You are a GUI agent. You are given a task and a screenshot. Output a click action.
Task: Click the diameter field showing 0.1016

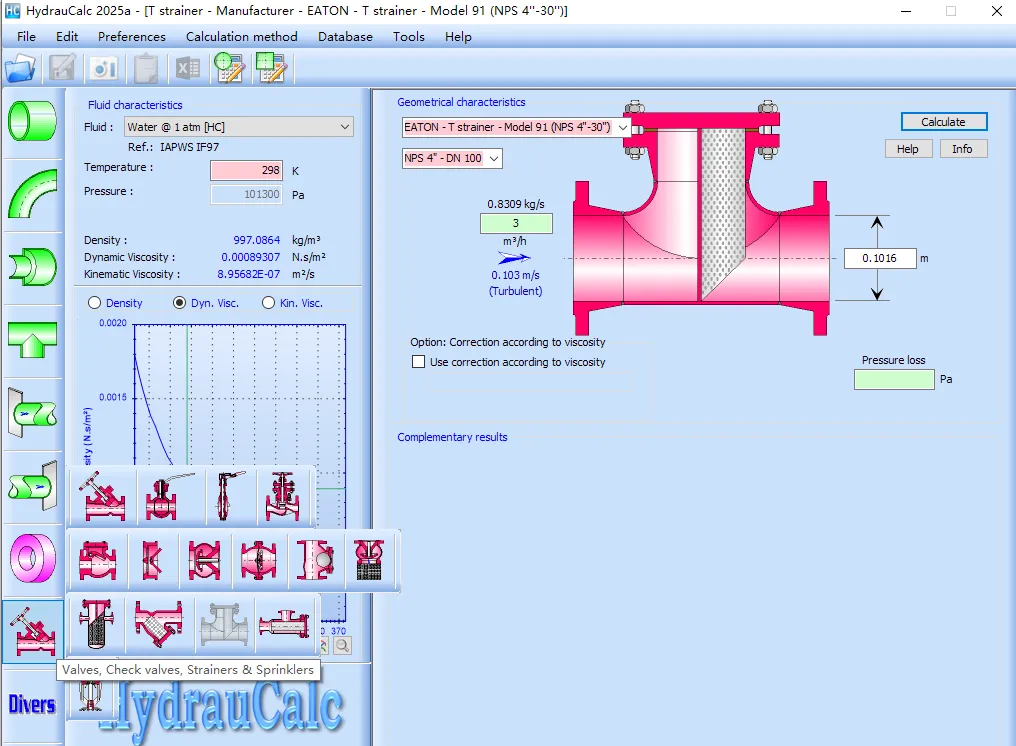click(880, 258)
